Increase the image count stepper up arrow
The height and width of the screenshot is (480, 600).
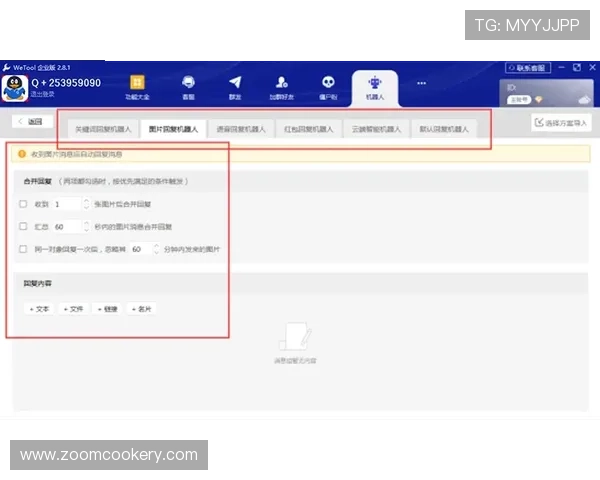pyautogui.click(x=86, y=201)
